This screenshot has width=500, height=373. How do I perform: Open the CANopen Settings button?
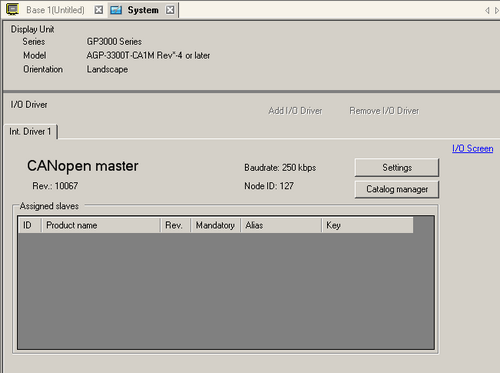[397, 167]
